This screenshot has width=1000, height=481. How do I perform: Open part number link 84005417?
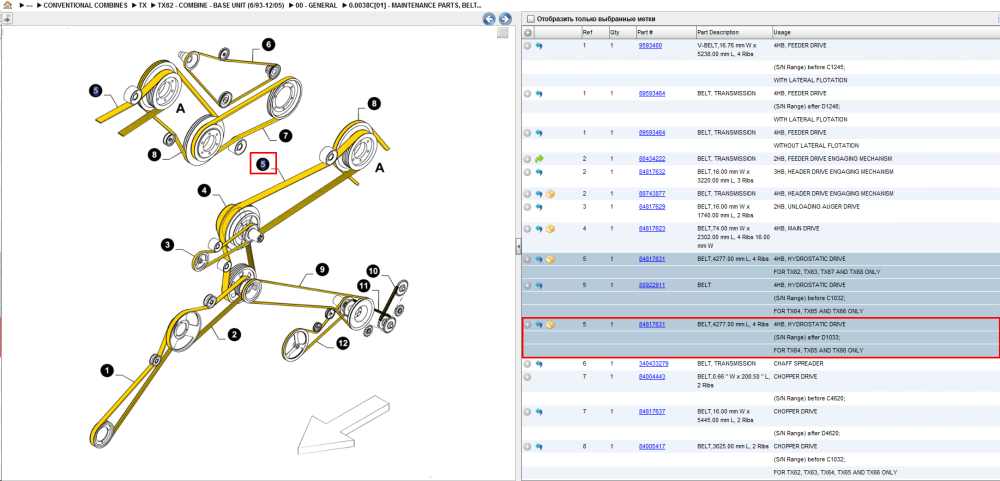point(652,447)
